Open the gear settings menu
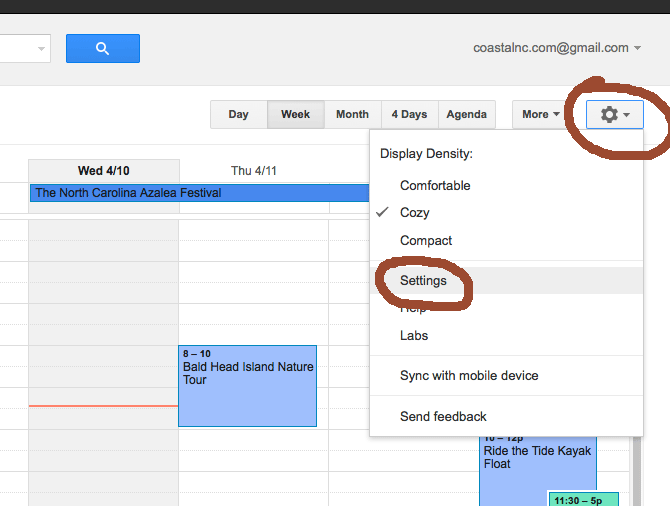 pos(614,115)
